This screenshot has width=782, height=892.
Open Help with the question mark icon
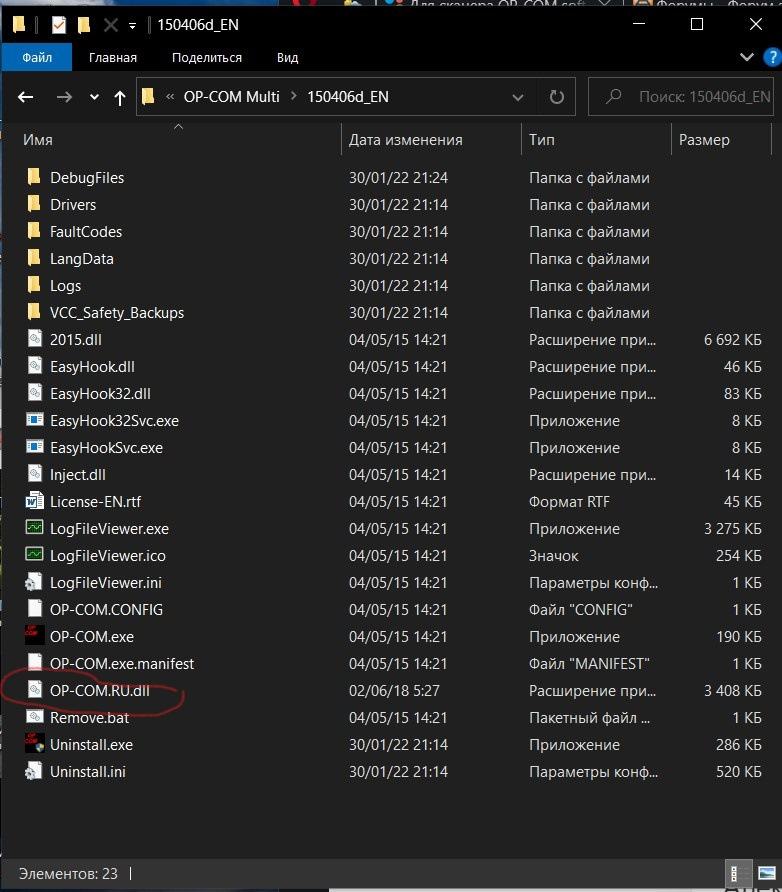768,57
